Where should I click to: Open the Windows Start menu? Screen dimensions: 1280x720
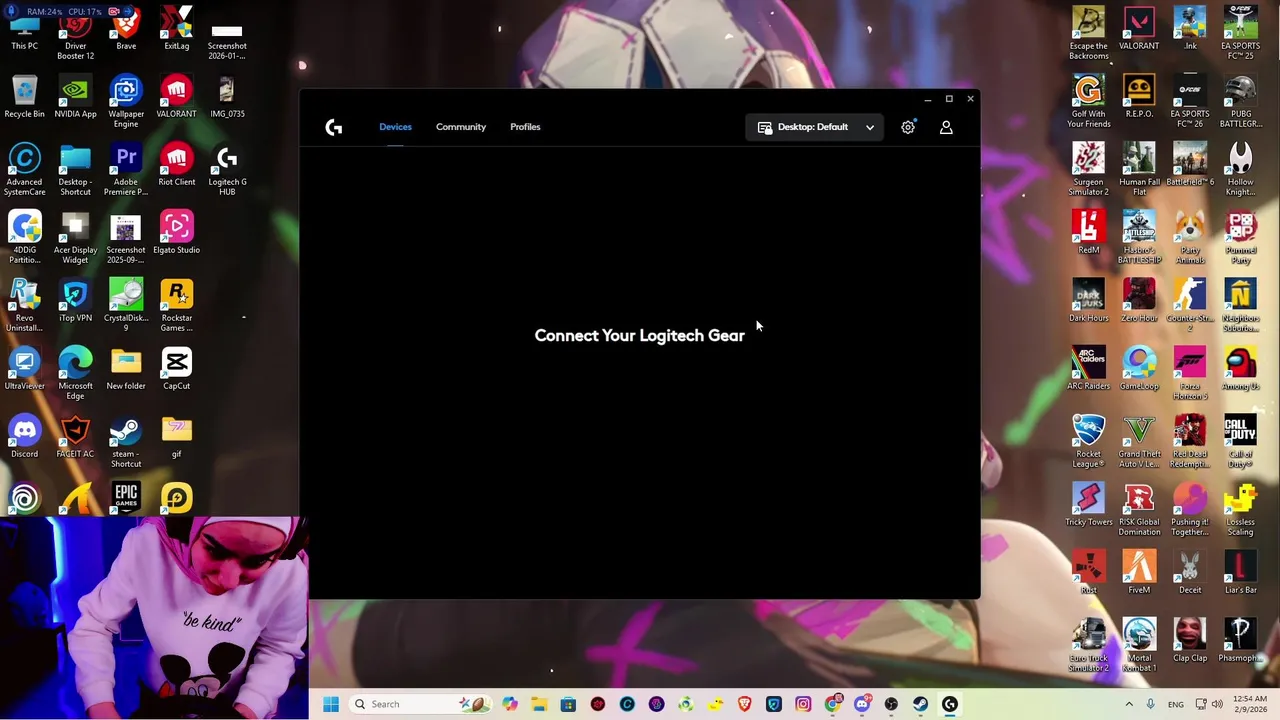331,704
